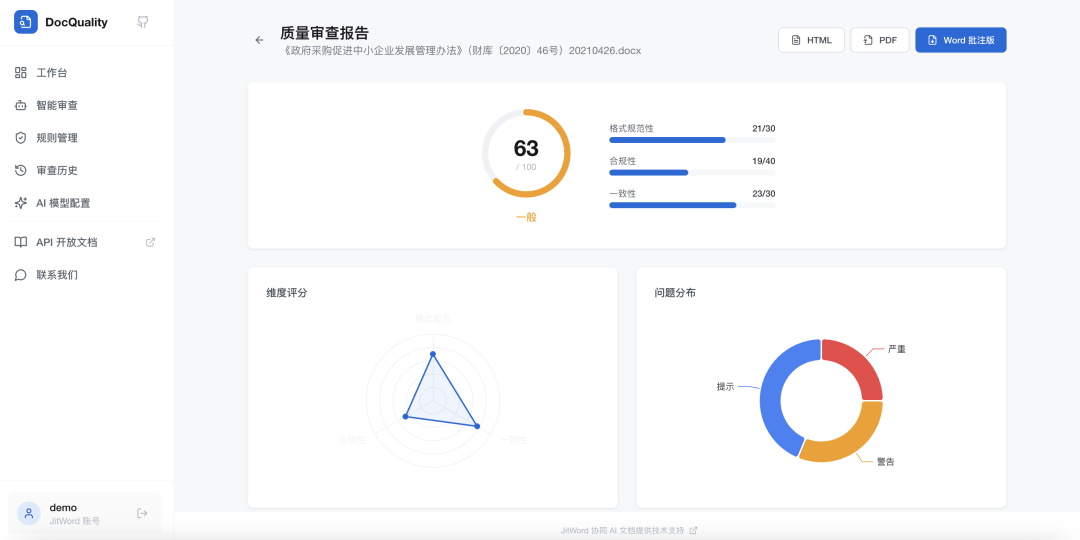Click the 维度评分 card heading
The height and width of the screenshot is (540, 1080).
[x=287, y=293]
